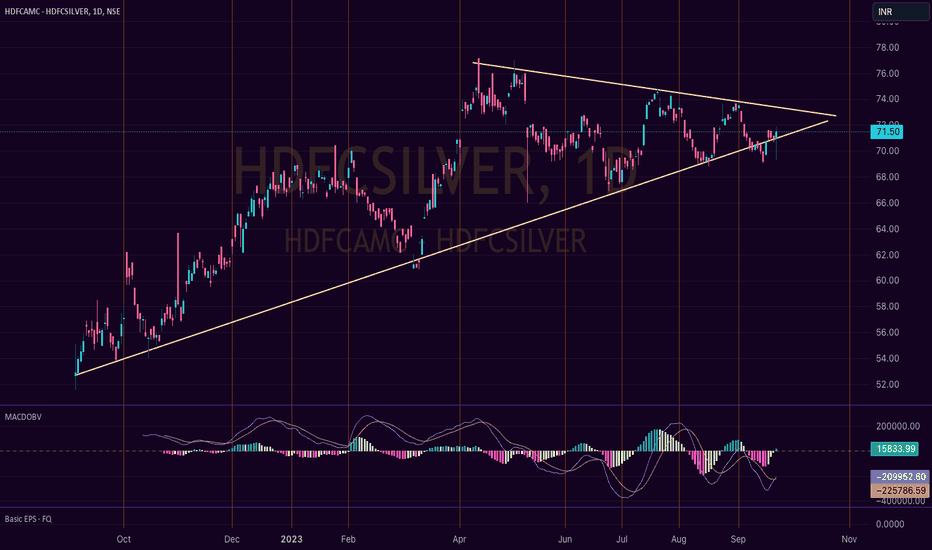Select the 71.50 current price label
Viewport: 932px width, 550px height.
[x=887, y=132]
